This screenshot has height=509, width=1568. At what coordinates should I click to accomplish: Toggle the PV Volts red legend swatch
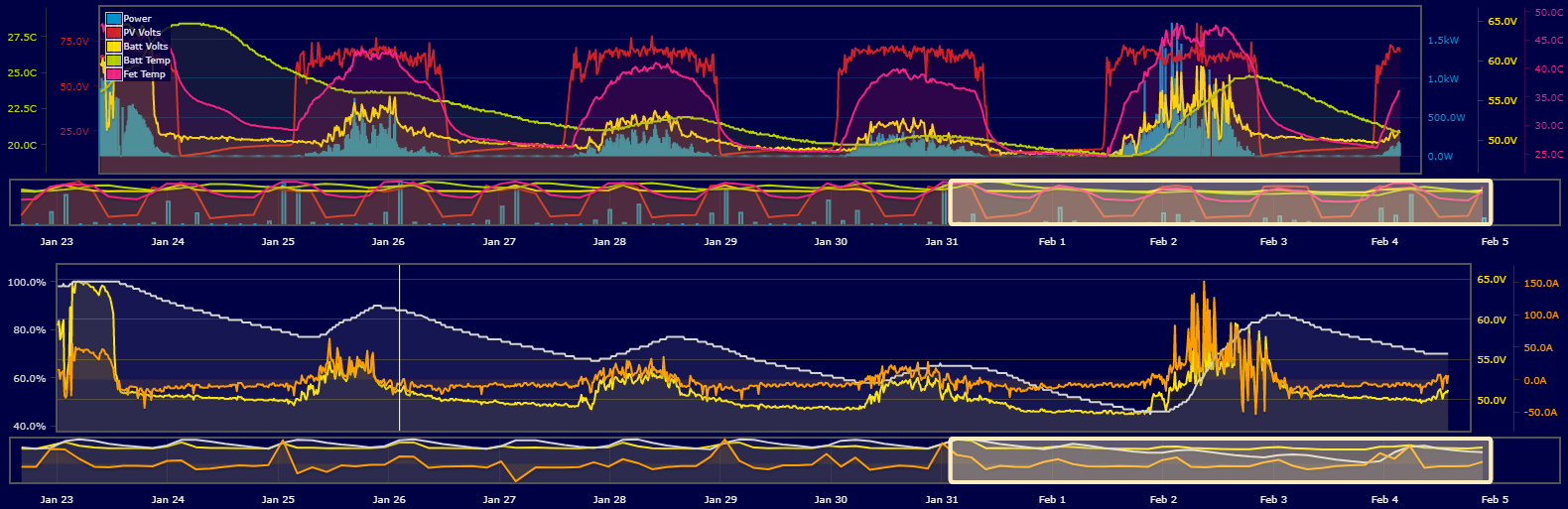113,33
